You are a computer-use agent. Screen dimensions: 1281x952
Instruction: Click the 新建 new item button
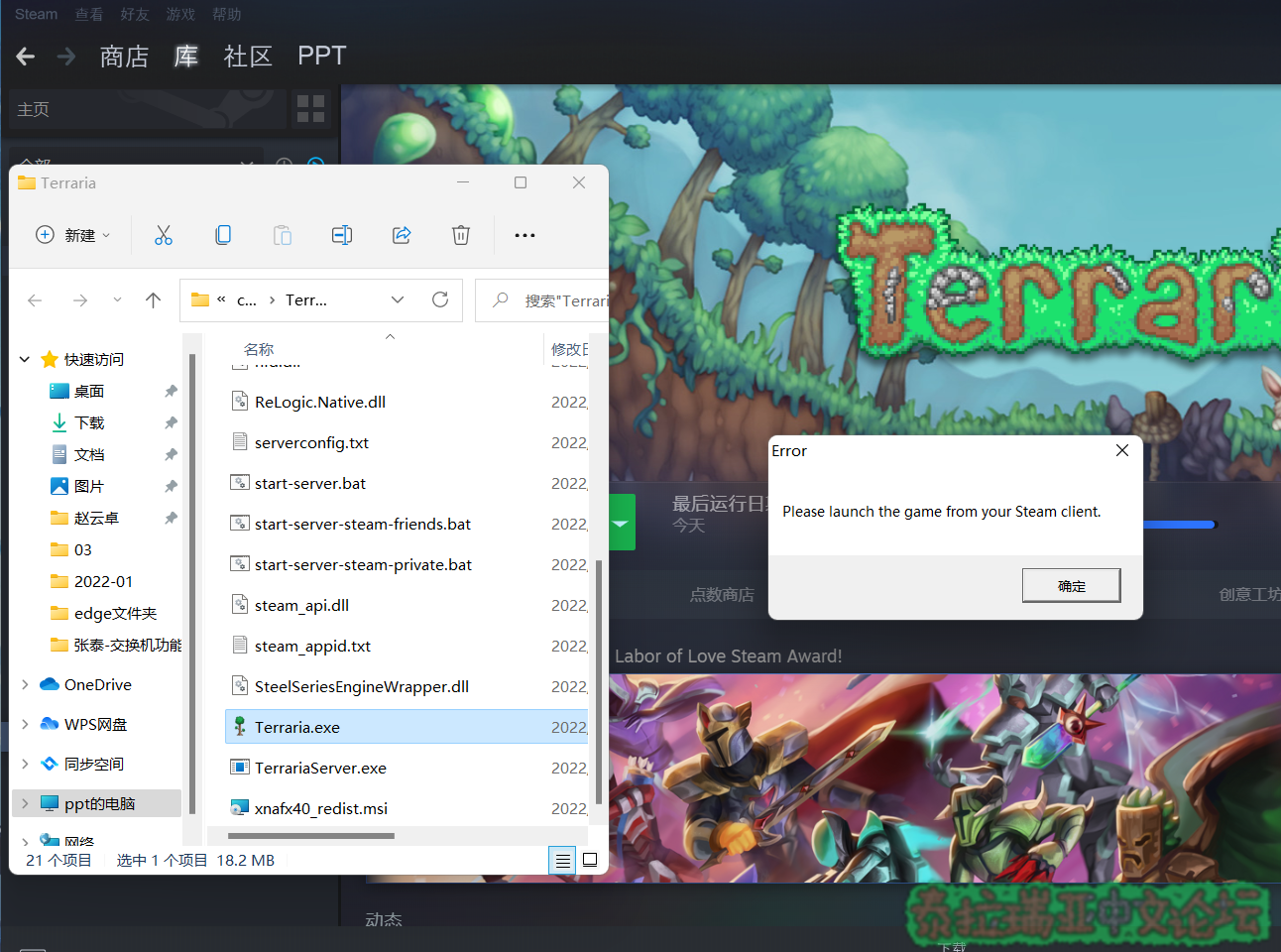coord(72,235)
